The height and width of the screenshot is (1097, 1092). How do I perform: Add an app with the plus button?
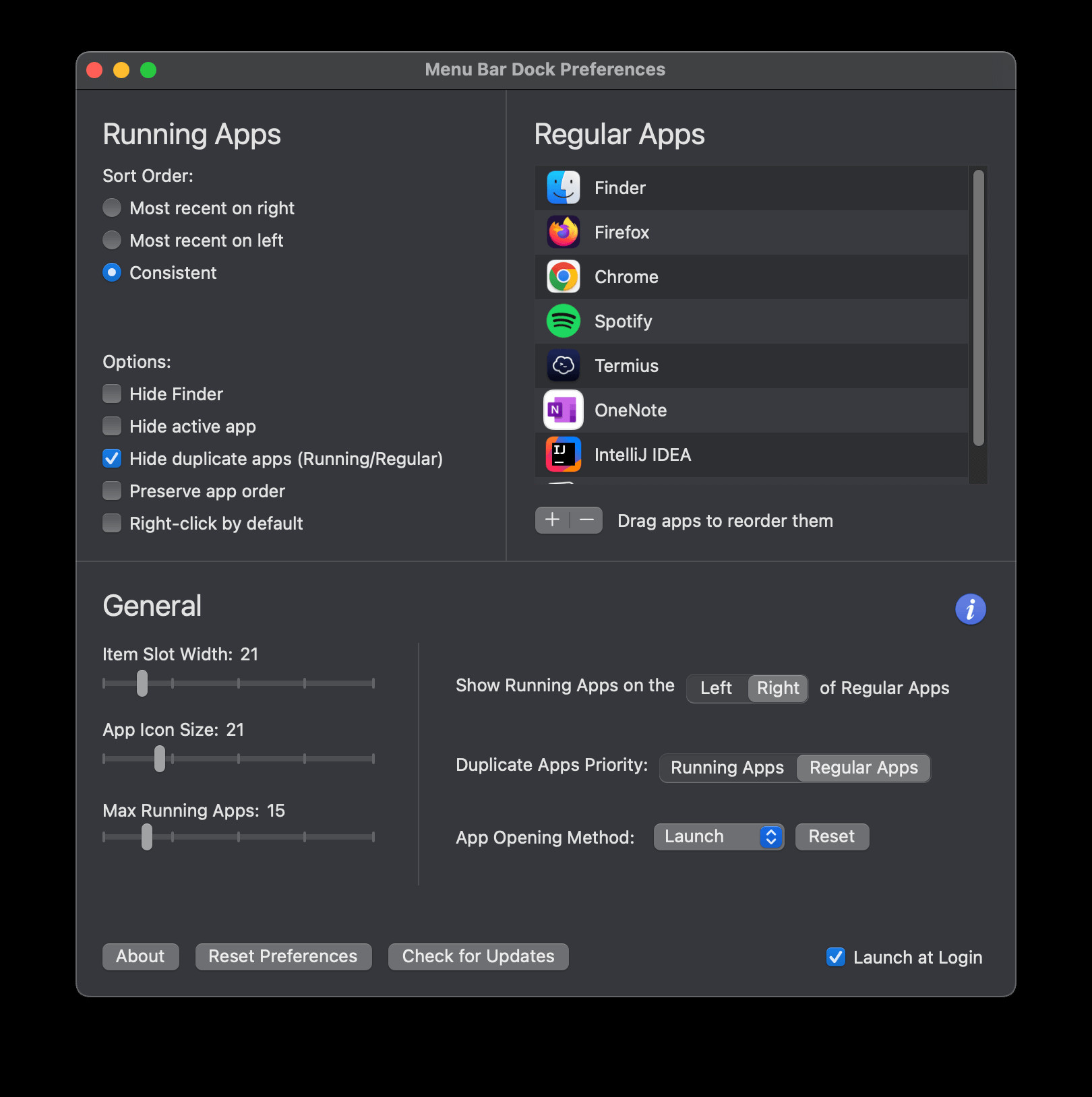coord(552,520)
